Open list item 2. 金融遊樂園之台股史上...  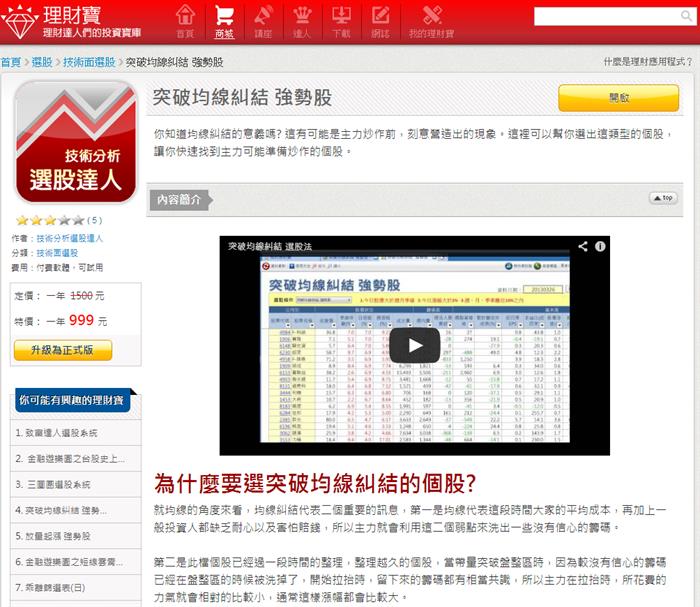[75, 458]
